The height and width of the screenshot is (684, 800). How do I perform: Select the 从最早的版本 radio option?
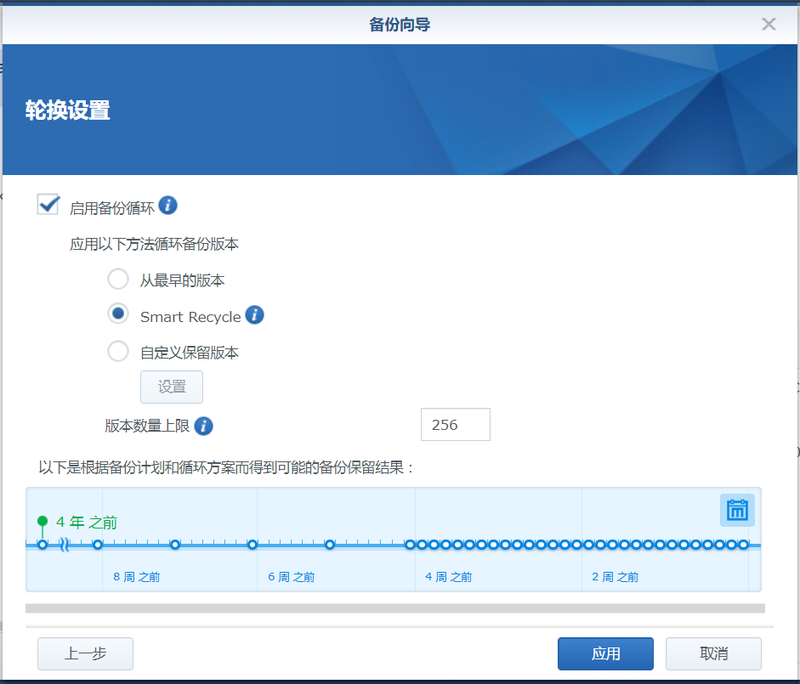(118, 280)
